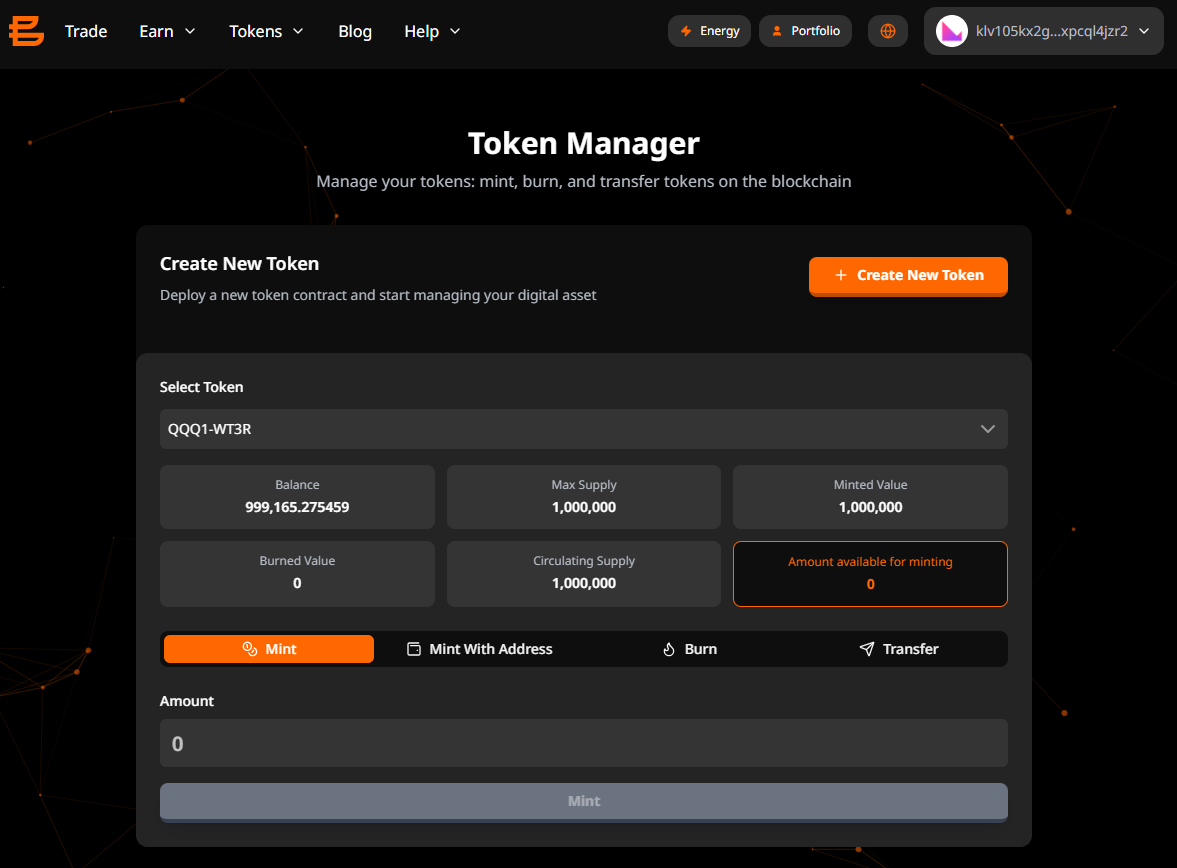Expand the Tokens dropdown menu

(266, 31)
